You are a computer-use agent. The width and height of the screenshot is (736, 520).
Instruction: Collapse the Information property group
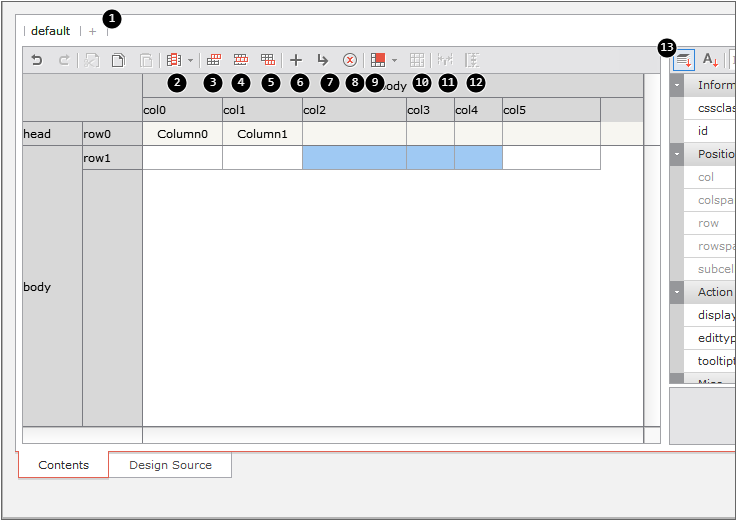tap(678, 86)
